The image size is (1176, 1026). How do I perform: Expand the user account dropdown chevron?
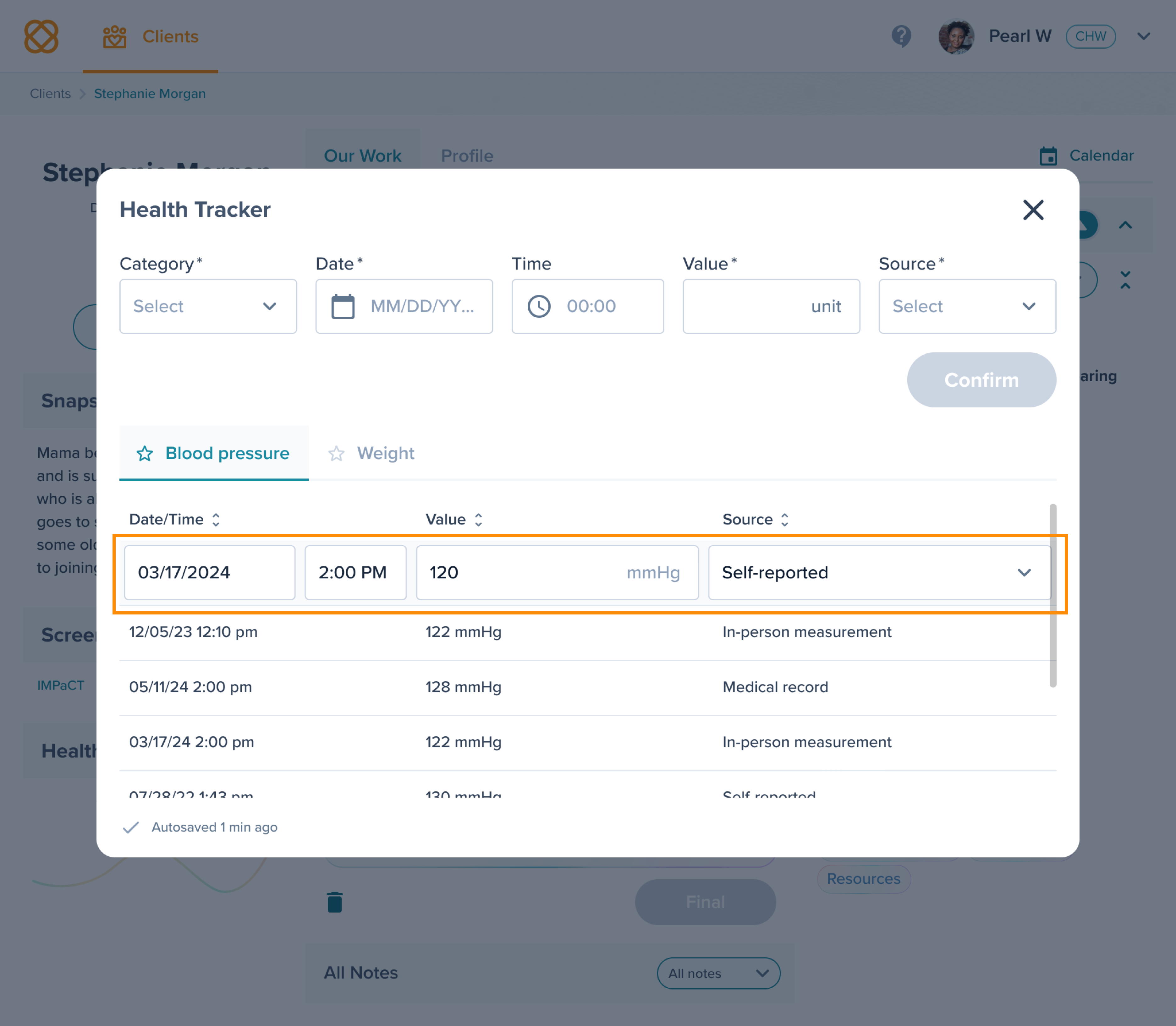pyautogui.click(x=1143, y=37)
